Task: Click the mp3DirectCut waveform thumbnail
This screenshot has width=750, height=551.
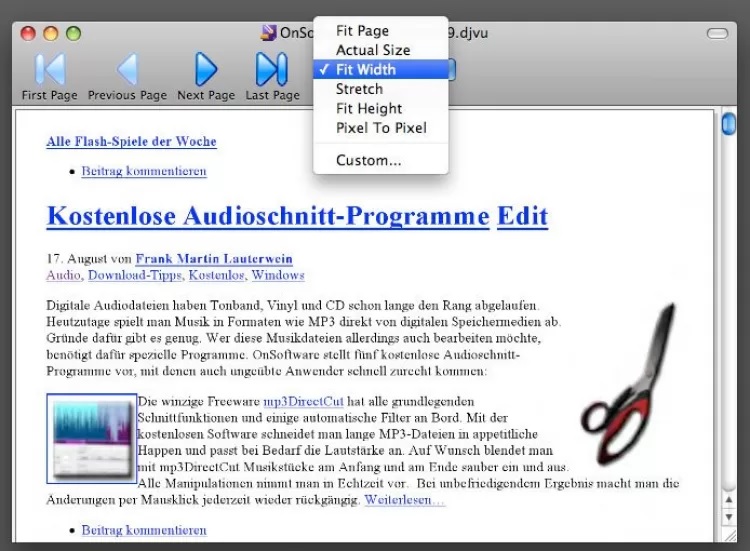Action: (92, 439)
